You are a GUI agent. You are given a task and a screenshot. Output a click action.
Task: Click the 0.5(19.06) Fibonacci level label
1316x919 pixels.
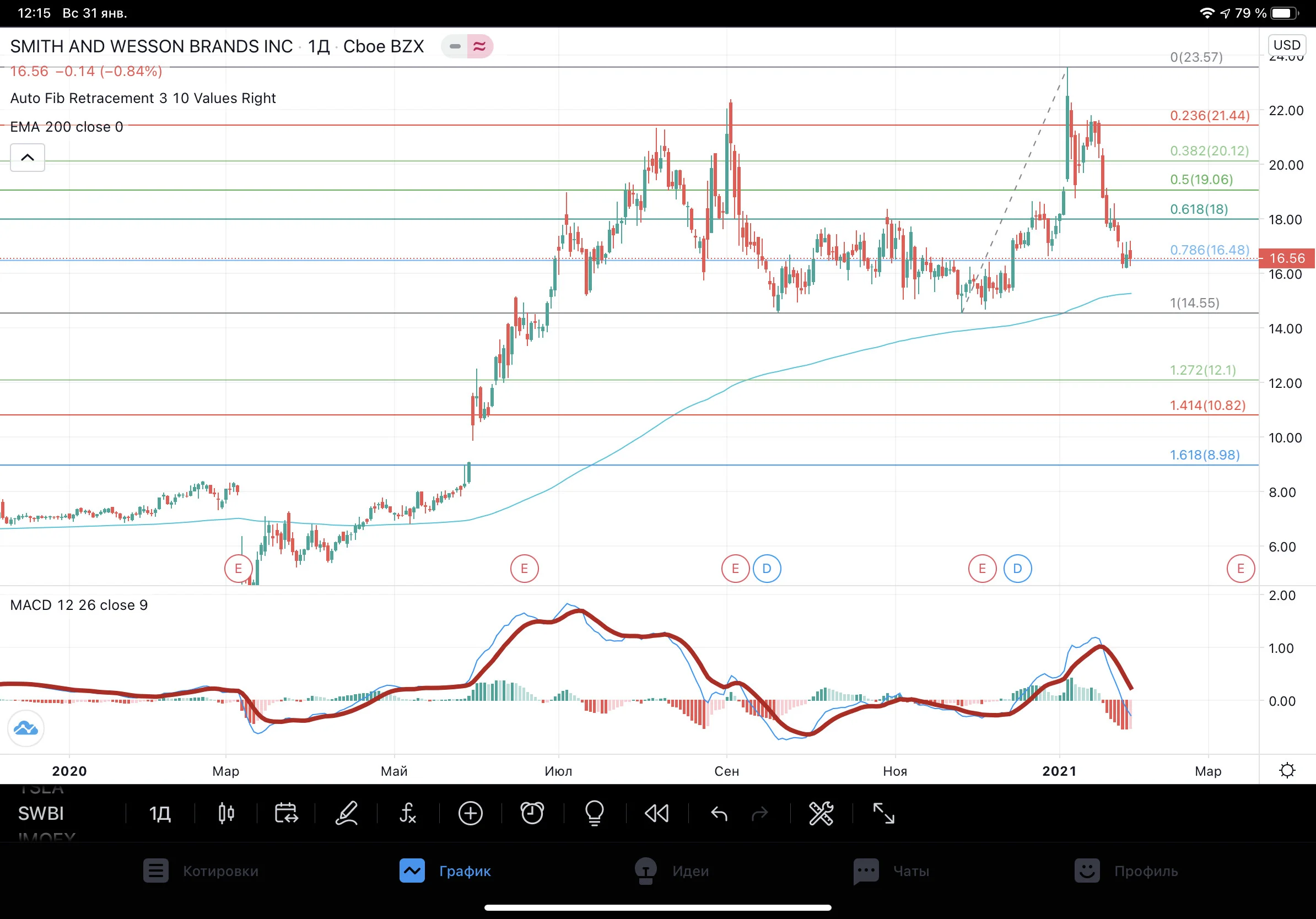(1201, 179)
